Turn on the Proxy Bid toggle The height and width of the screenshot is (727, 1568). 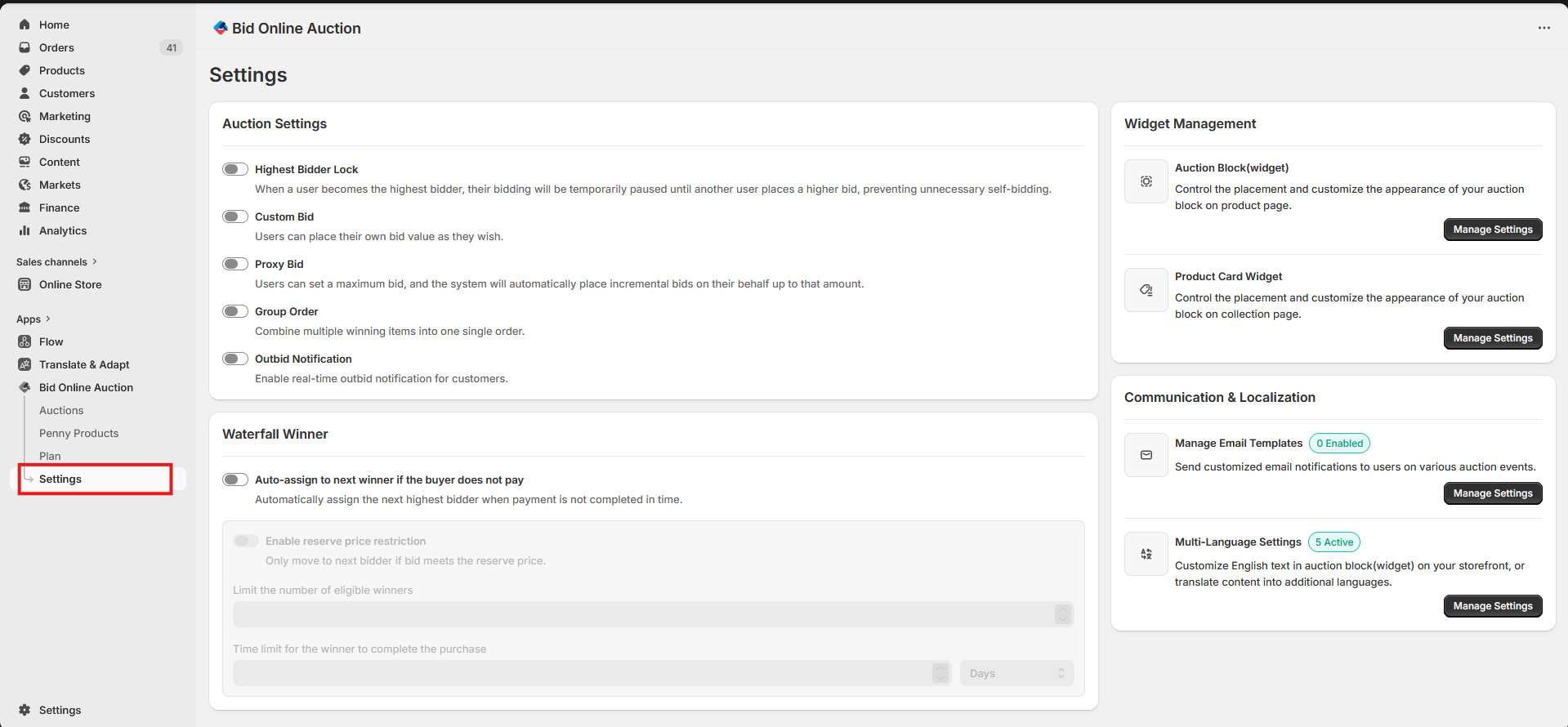(x=235, y=264)
